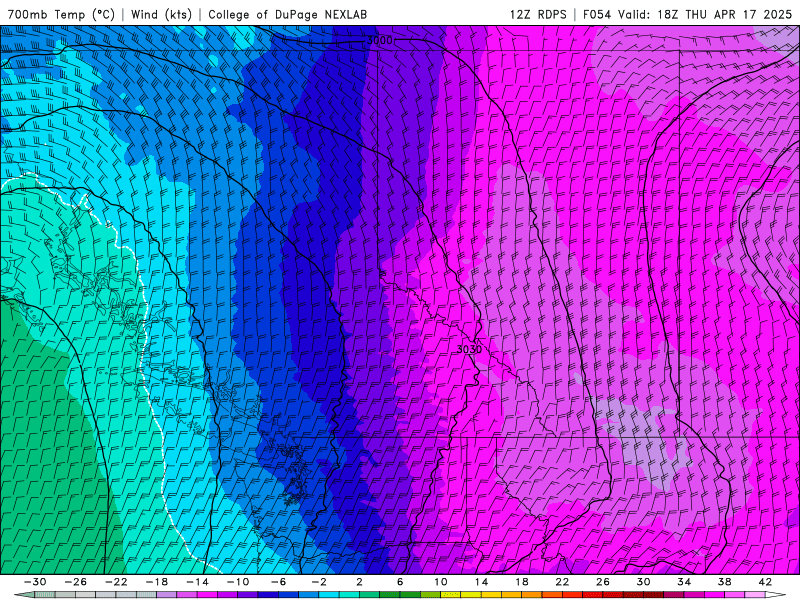Viewport: 800px width, 600px height.
Task: Click the -14 value on the color scale
Action: 197,582
